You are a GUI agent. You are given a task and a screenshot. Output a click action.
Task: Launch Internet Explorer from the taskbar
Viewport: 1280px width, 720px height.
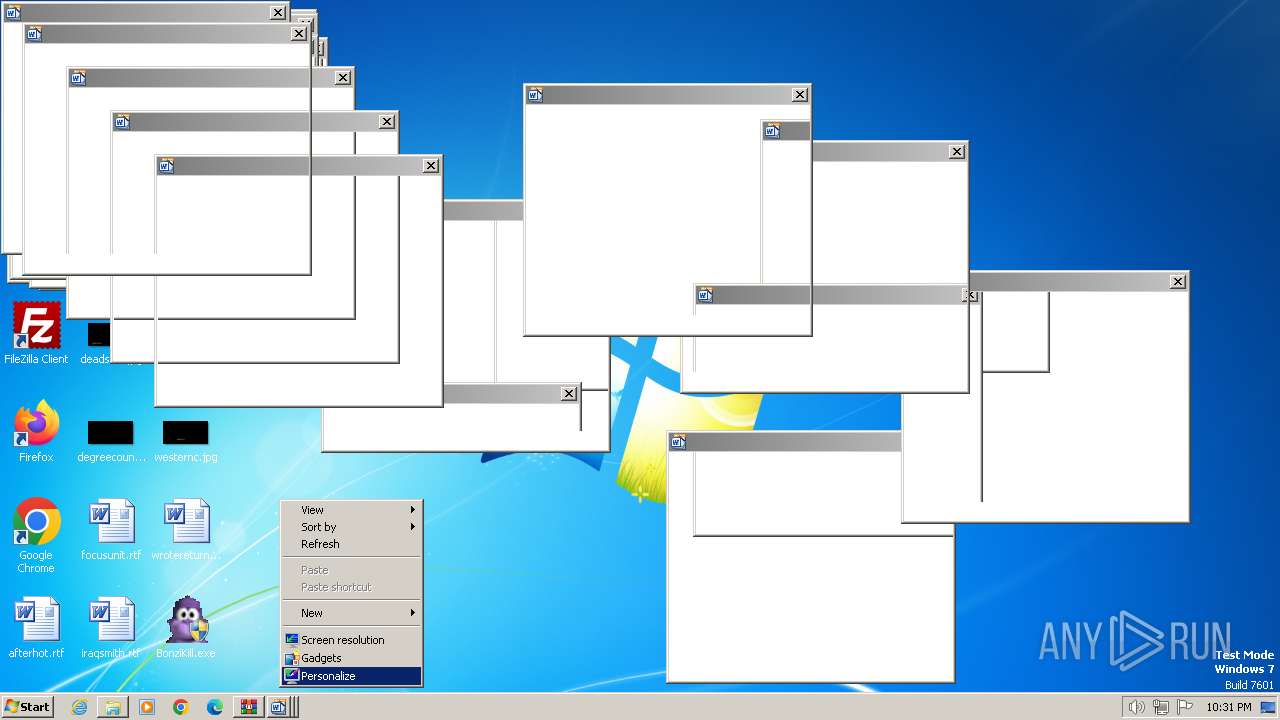point(79,707)
